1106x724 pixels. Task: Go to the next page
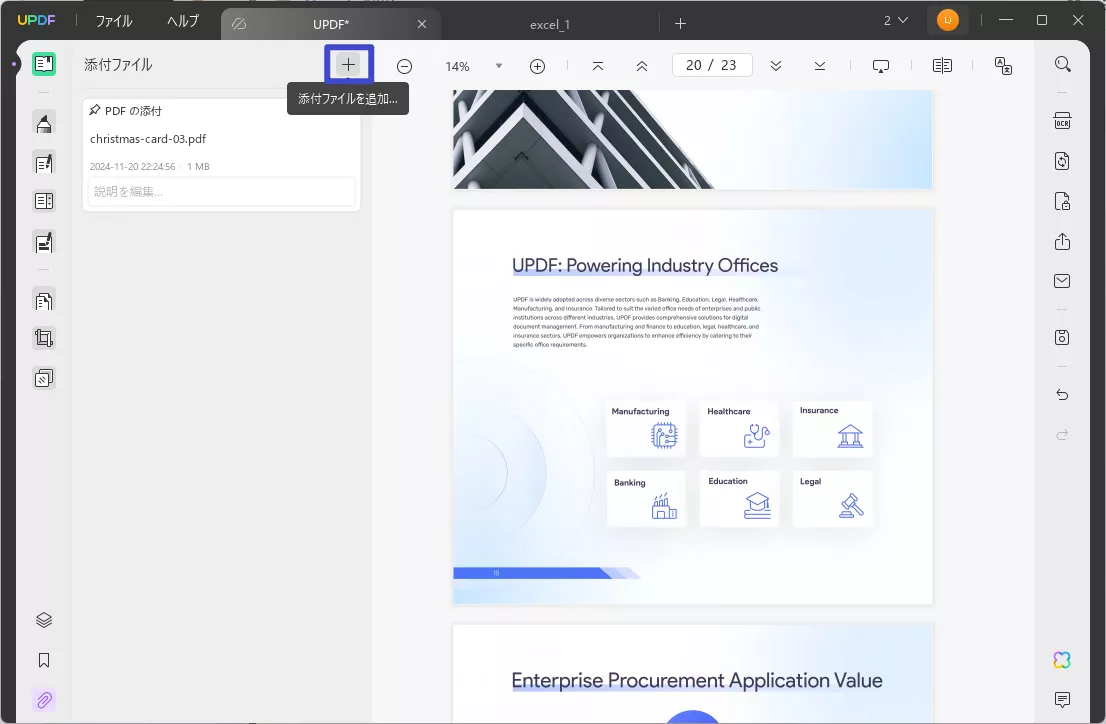click(776, 66)
